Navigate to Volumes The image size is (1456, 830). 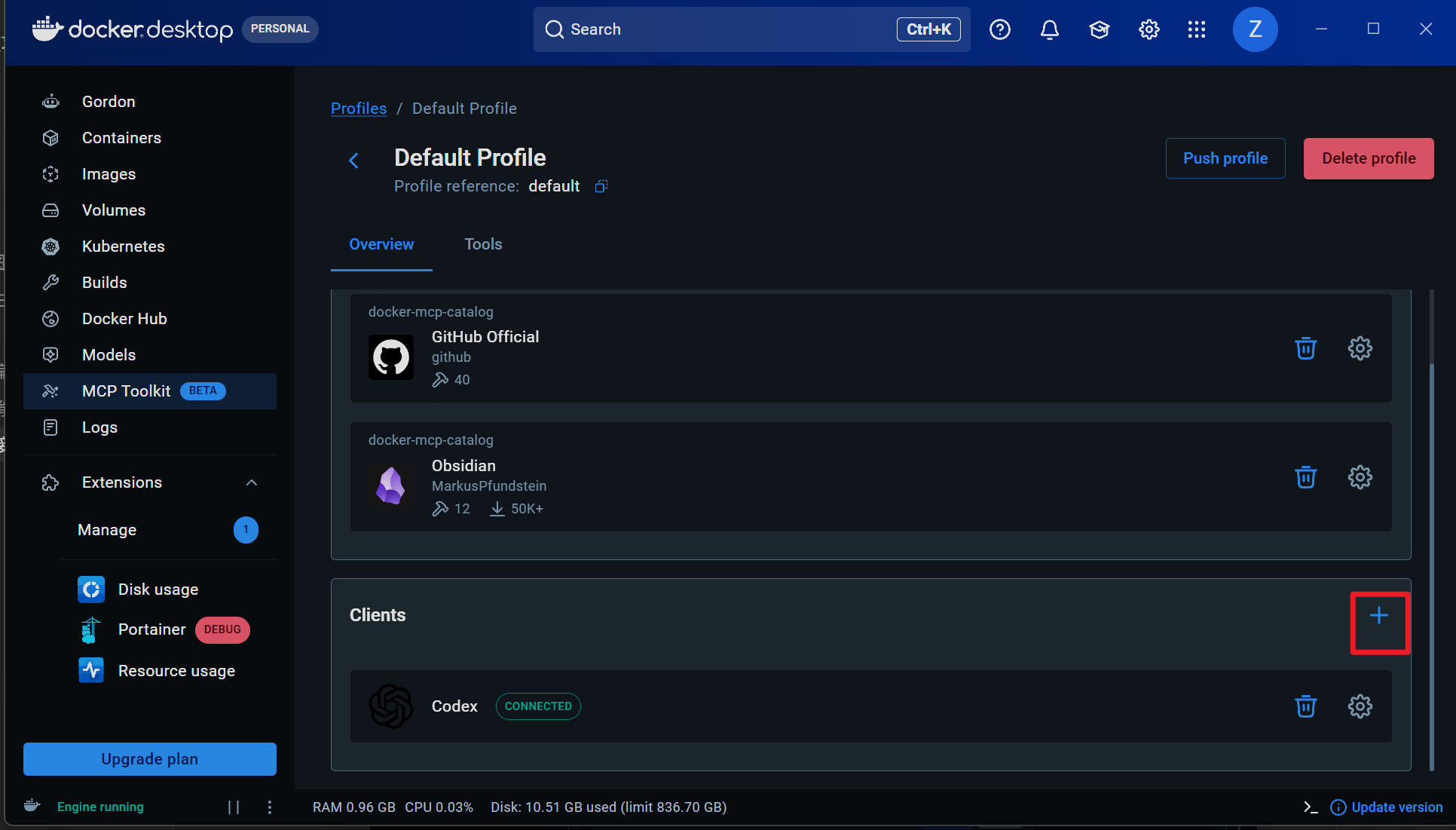150,210
